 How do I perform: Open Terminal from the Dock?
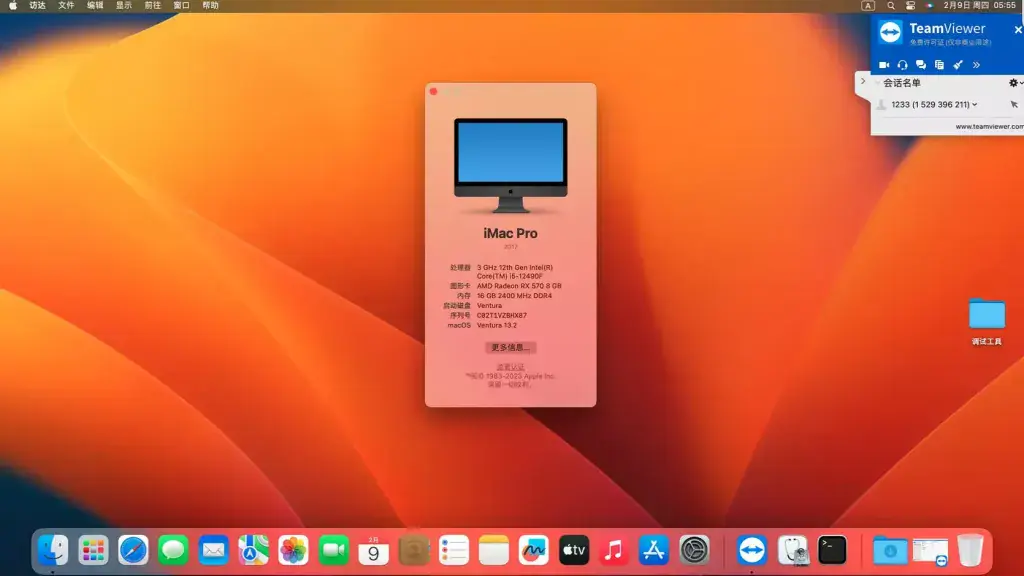pos(833,550)
